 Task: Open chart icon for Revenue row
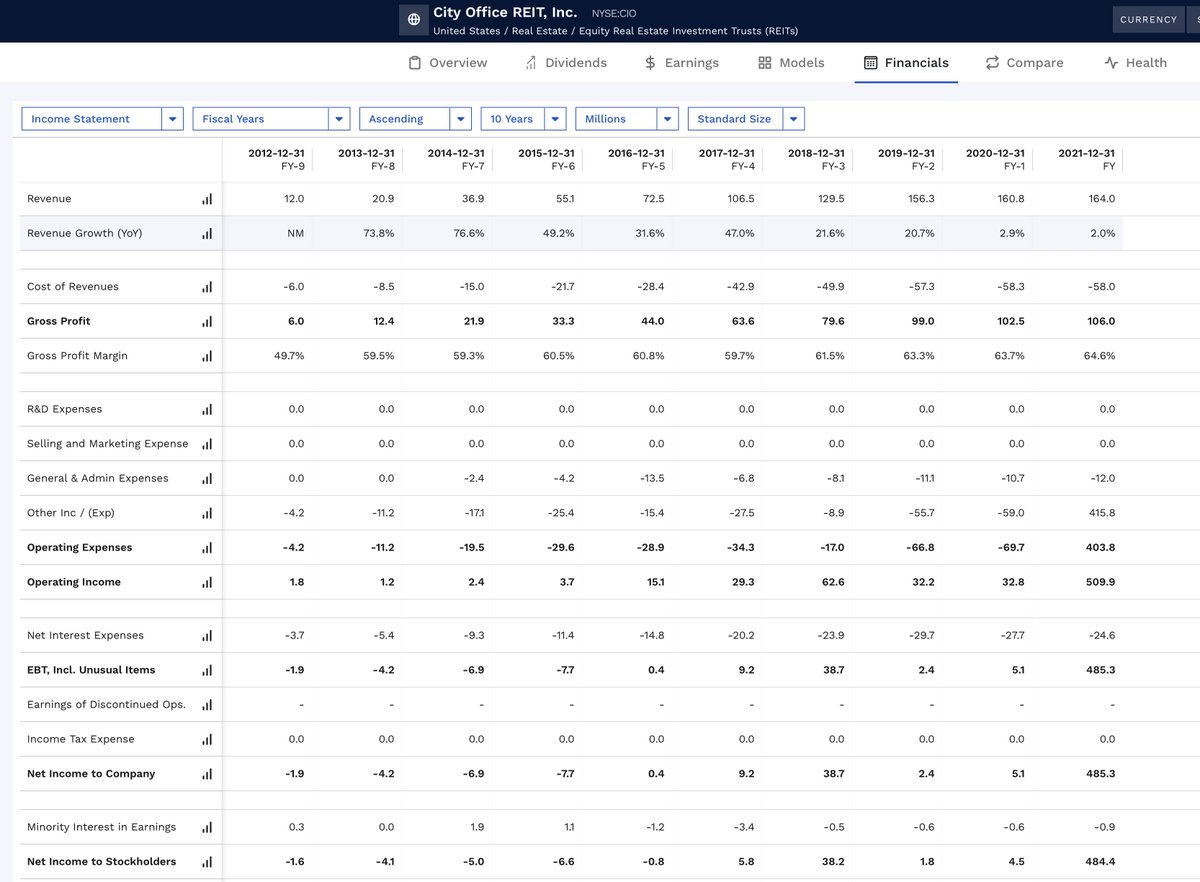(x=207, y=199)
